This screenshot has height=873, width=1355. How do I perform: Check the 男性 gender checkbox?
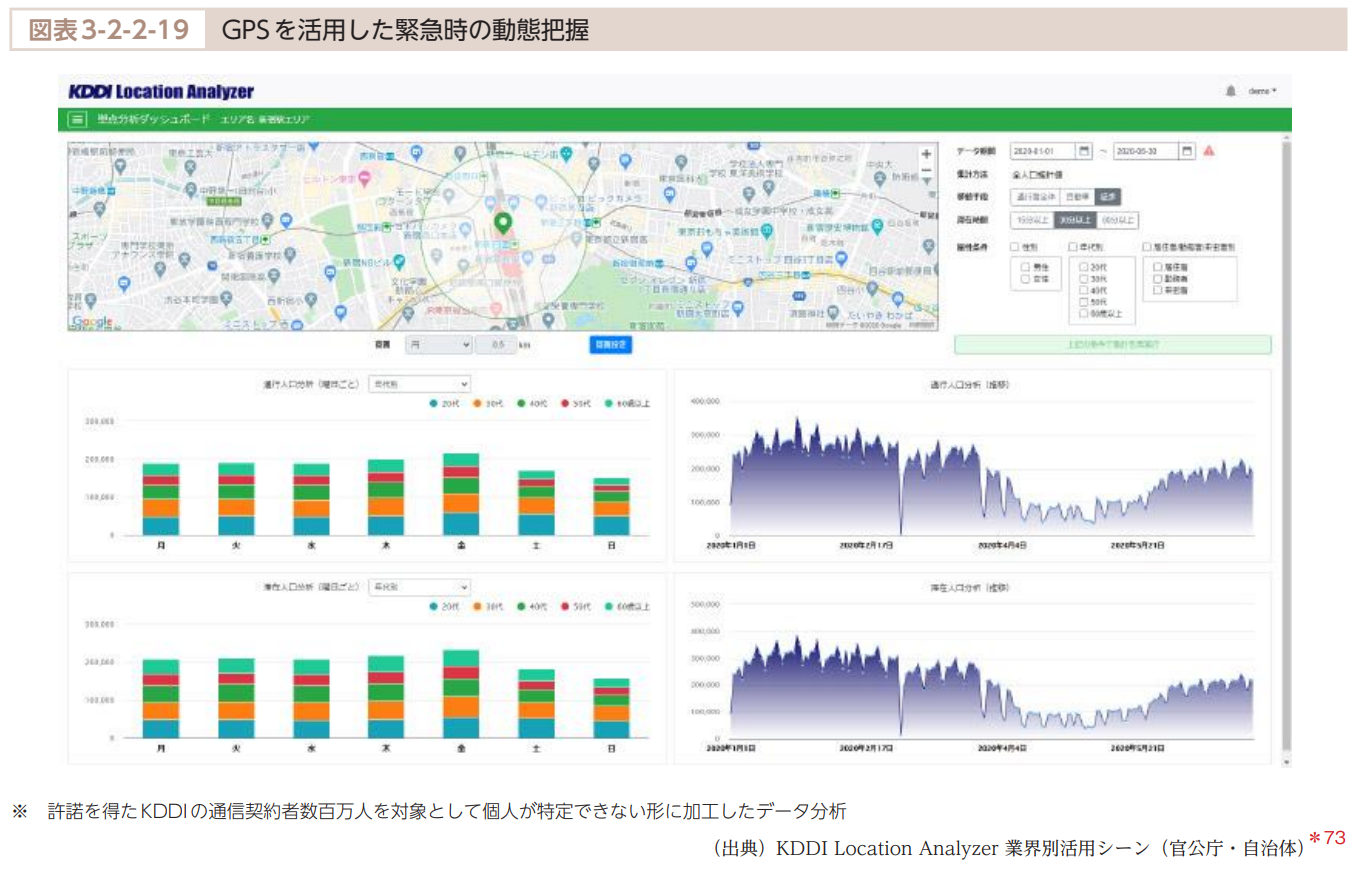(x=1025, y=268)
